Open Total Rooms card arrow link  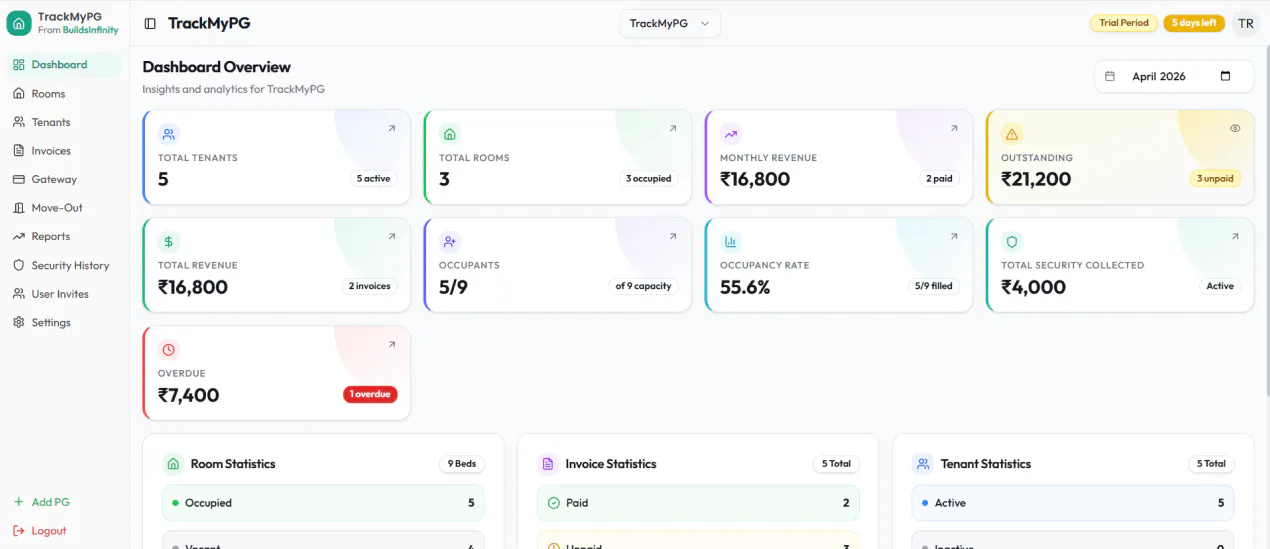pyautogui.click(x=672, y=128)
